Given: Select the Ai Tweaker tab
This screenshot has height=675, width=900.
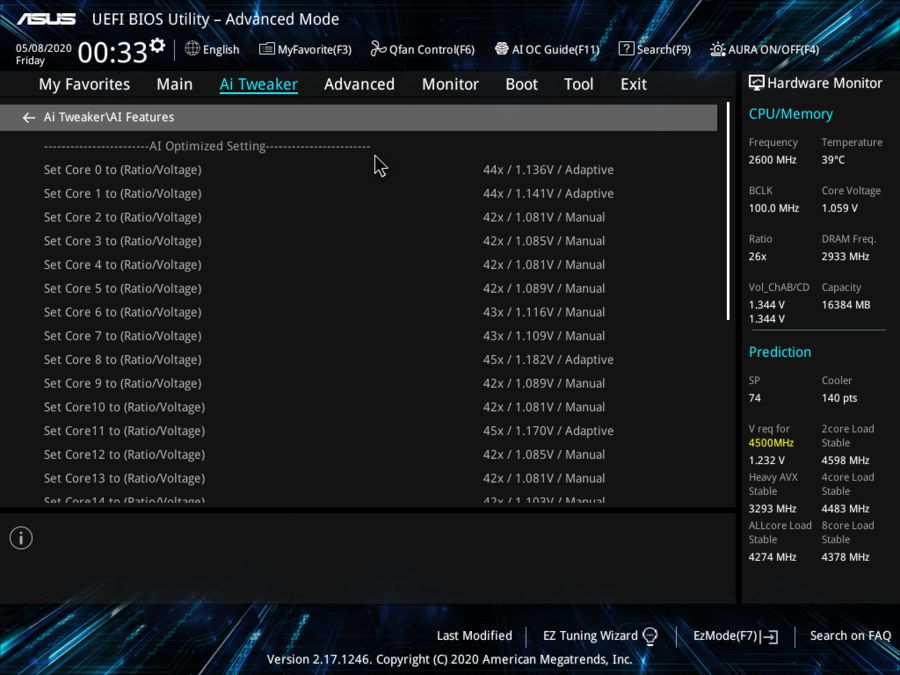Looking at the screenshot, I should point(258,84).
